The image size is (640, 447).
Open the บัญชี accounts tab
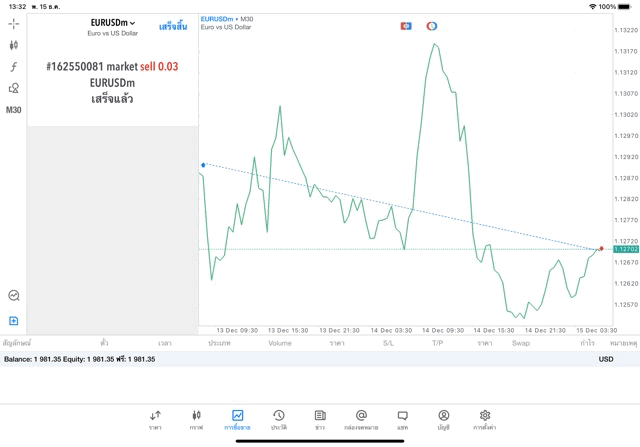[443, 419]
